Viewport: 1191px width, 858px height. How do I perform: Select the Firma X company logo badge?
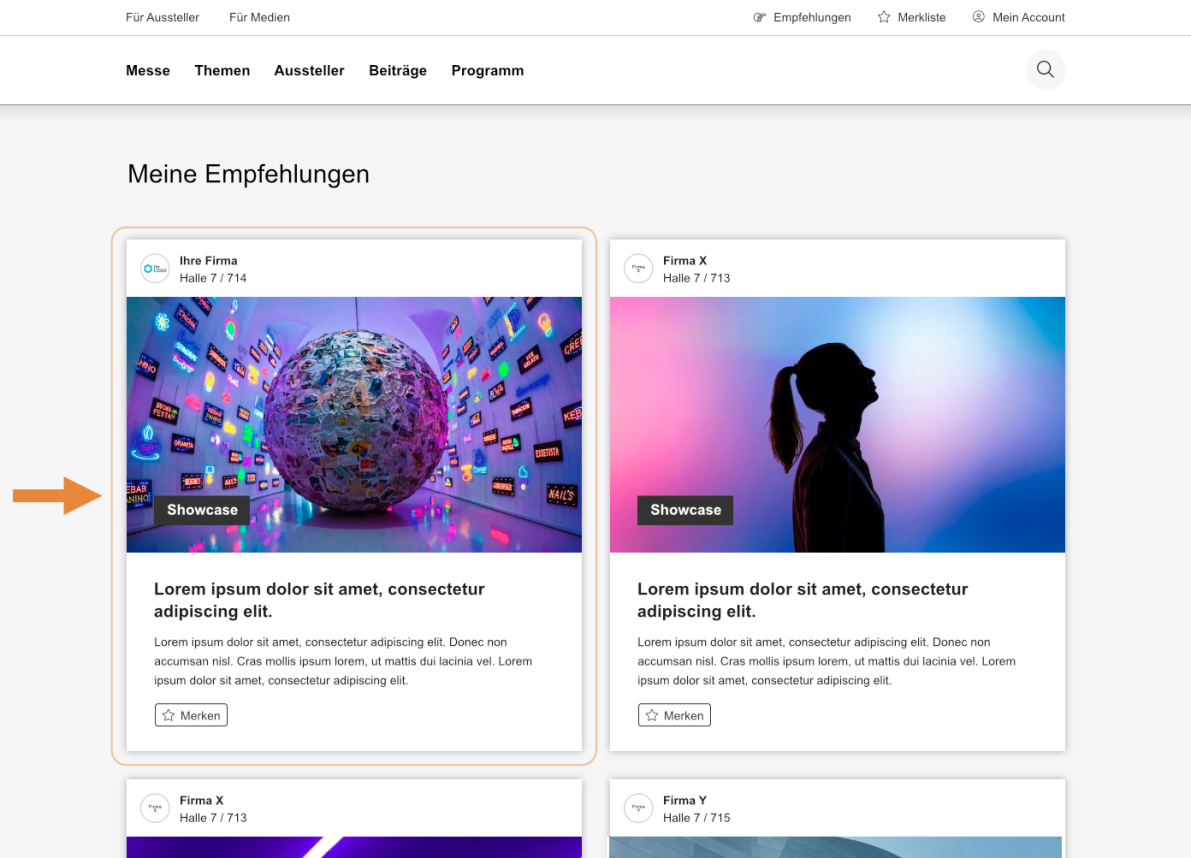[638, 268]
